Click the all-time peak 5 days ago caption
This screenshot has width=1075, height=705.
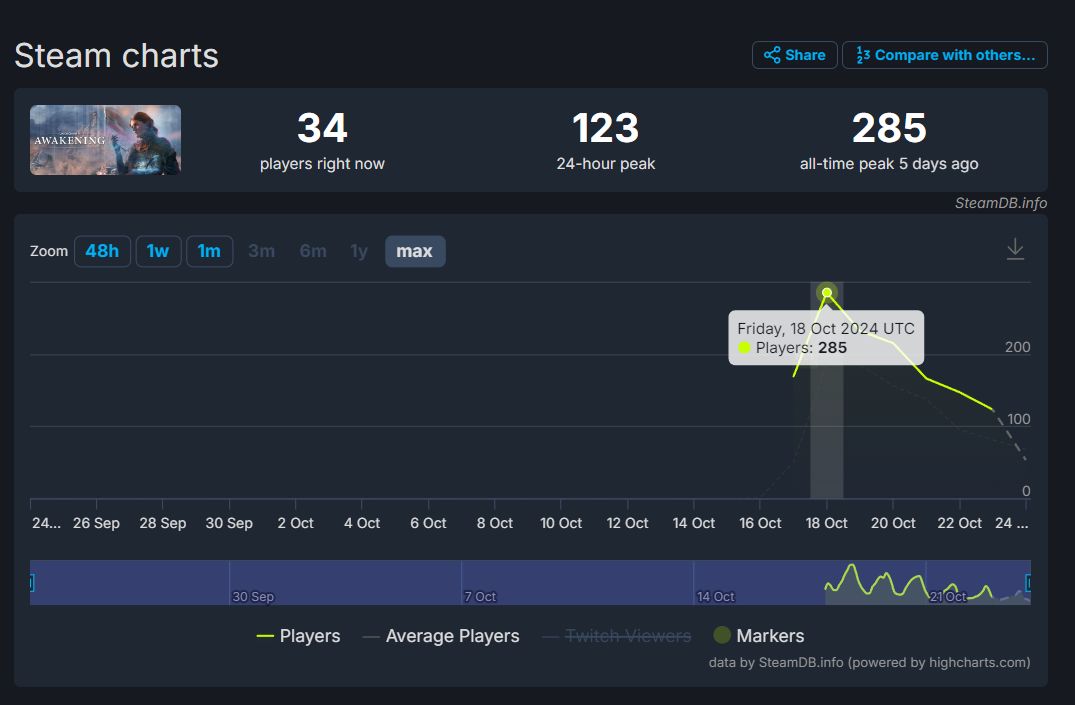pos(889,164)
